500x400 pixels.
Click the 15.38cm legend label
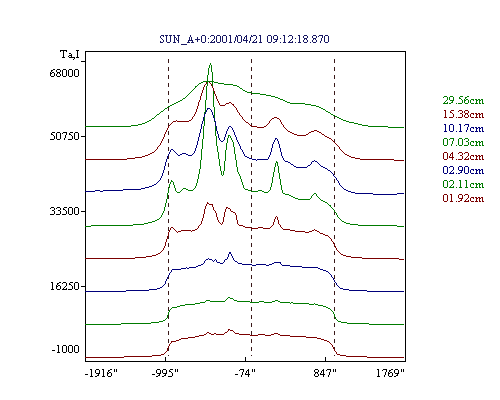(x=463, y=114)
